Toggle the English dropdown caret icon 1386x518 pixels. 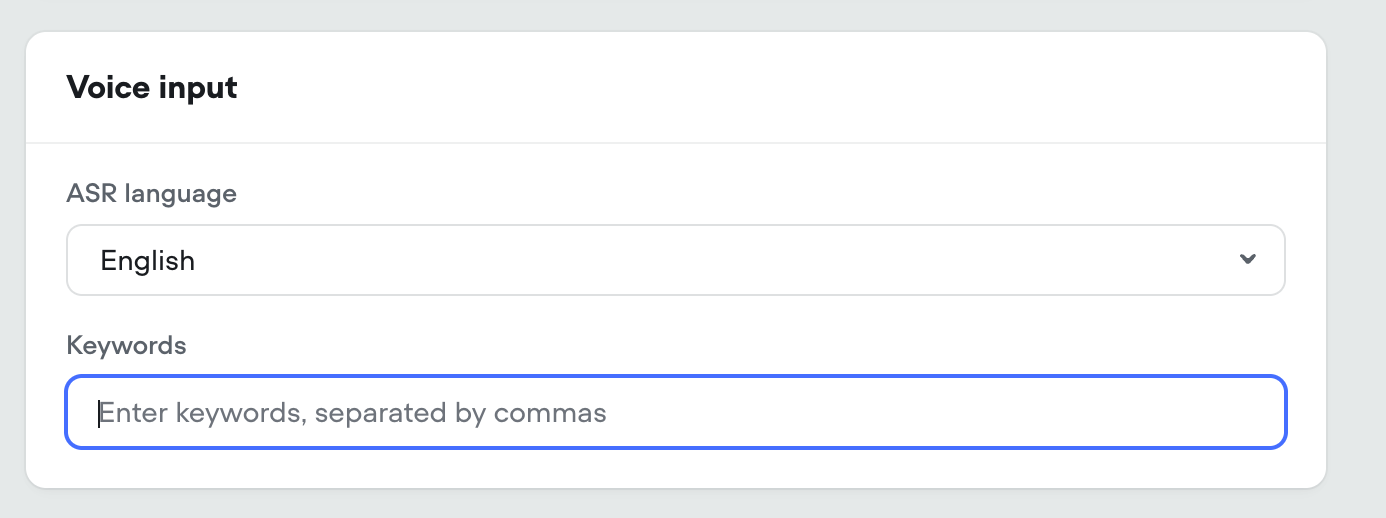coord(1247,260)
